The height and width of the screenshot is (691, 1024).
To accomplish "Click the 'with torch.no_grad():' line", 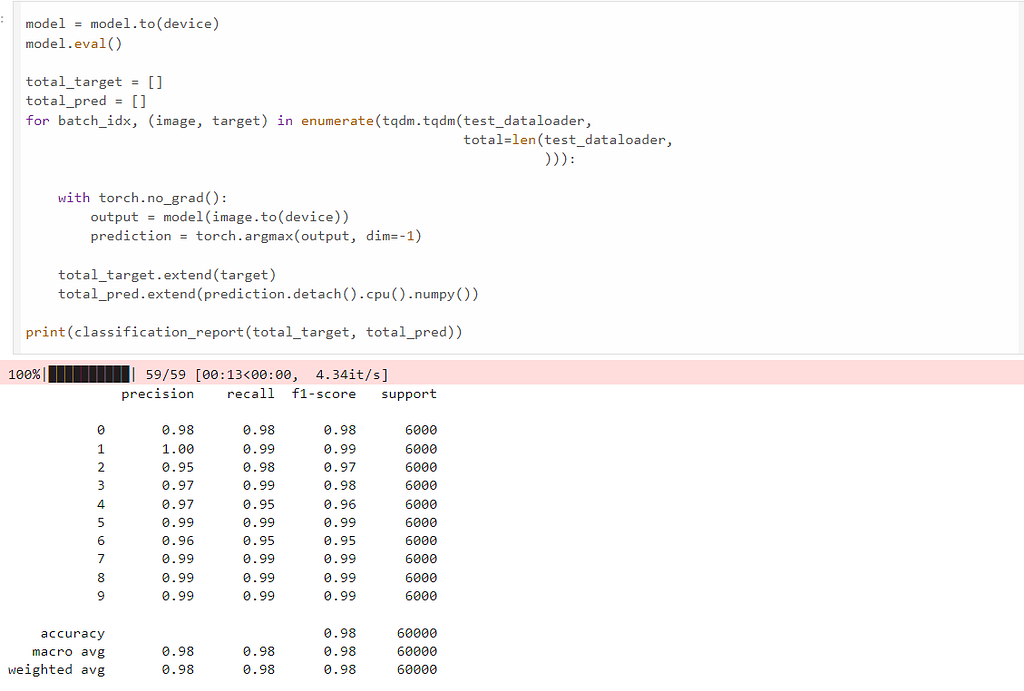I will (x=142, y=198).
